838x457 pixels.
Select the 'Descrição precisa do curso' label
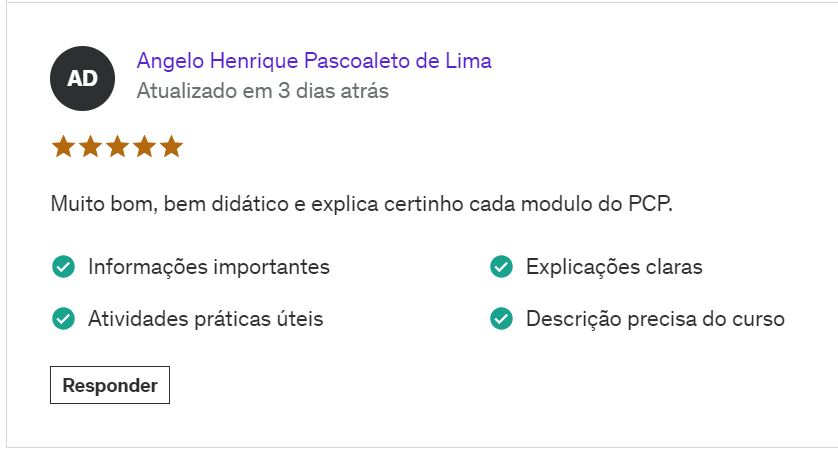pos(655,319)
